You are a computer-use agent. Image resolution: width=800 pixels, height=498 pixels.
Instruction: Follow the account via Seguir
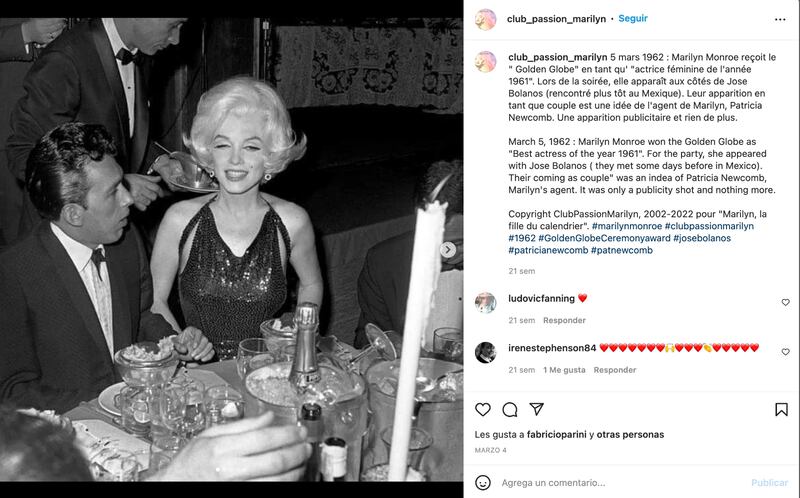pos(633,18)
